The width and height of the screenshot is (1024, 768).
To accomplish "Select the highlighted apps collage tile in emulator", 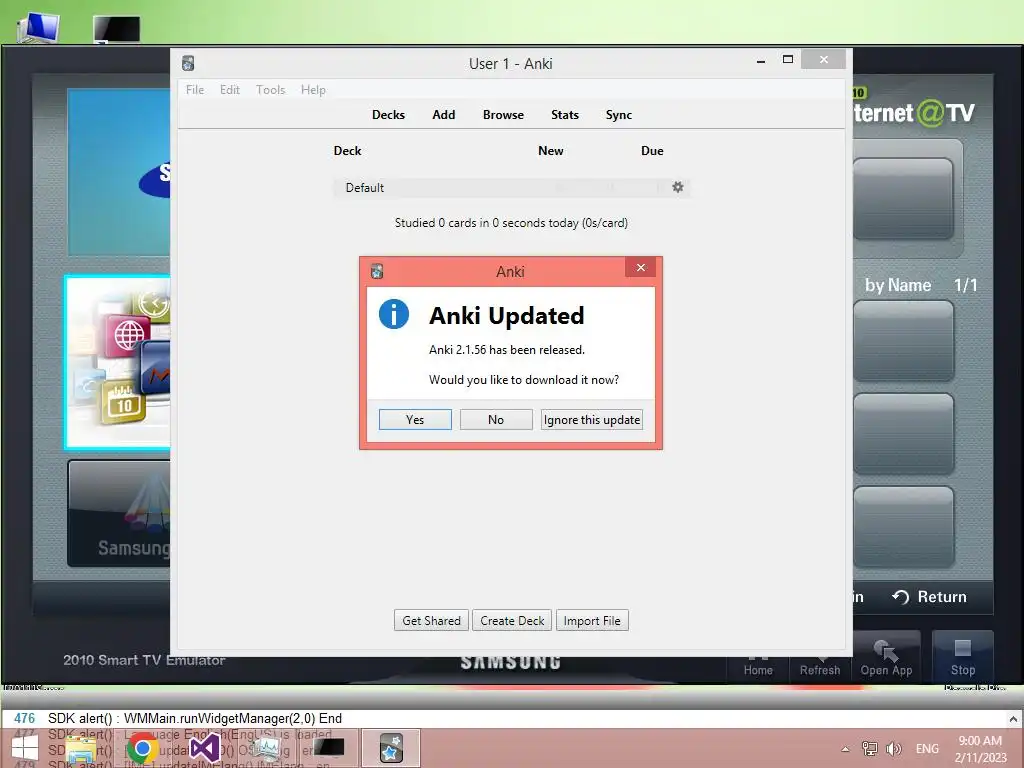I will (x=119, y=363).
